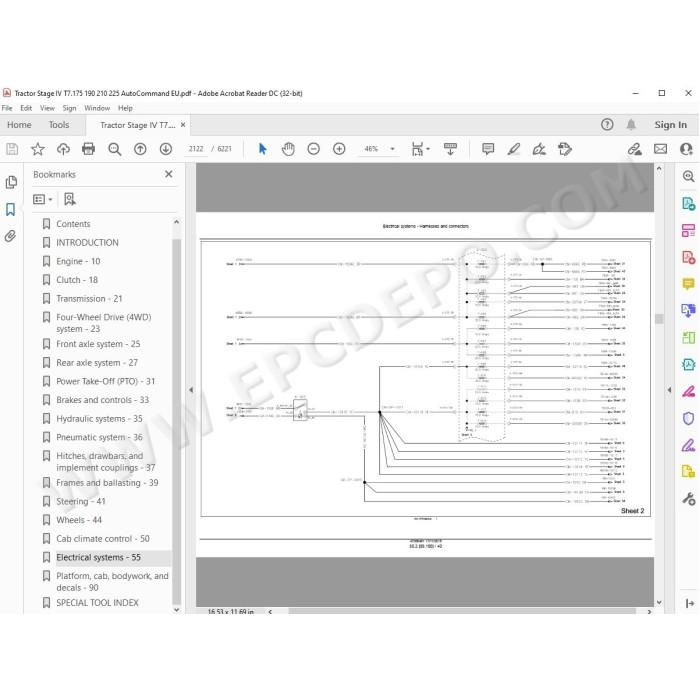Go to previous page arrow
Screen dimensions: 700x700
click(140, 149)
